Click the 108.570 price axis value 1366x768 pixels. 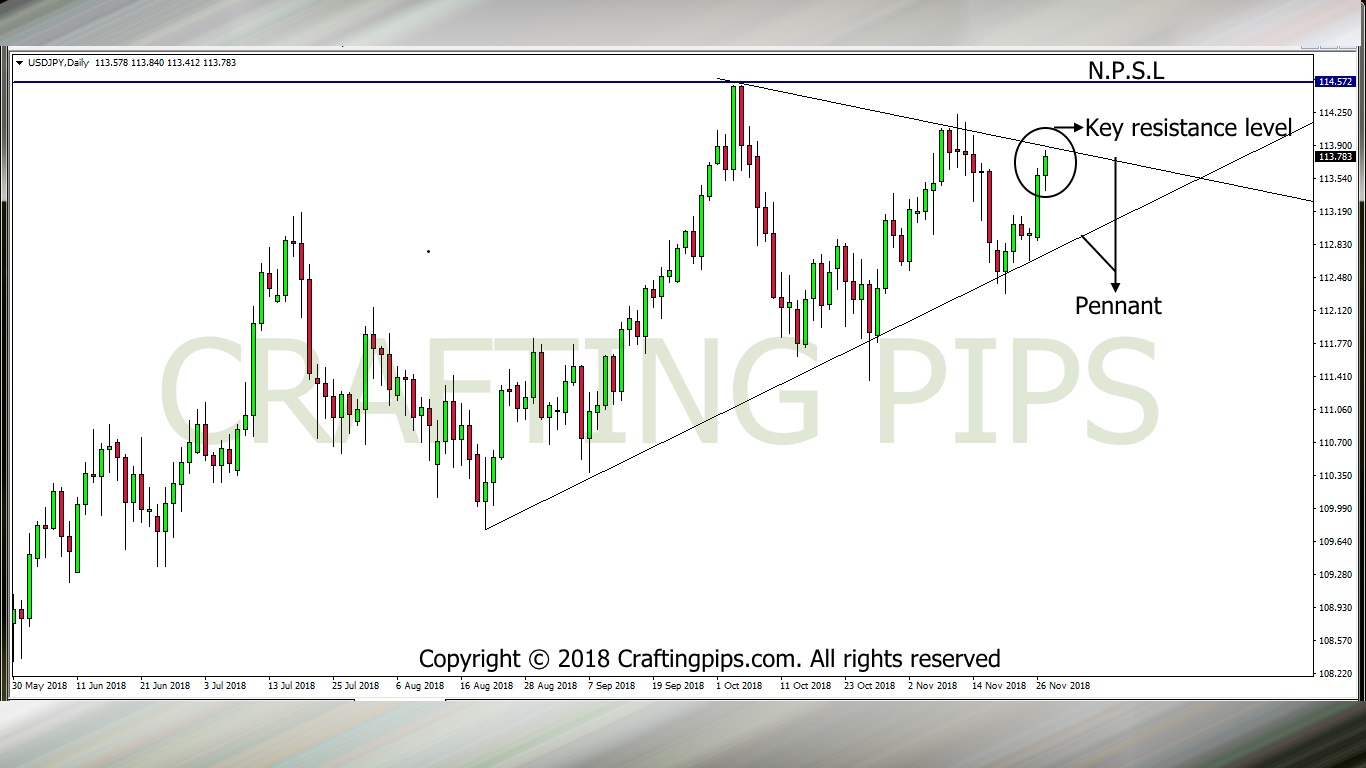(1335, 641)
